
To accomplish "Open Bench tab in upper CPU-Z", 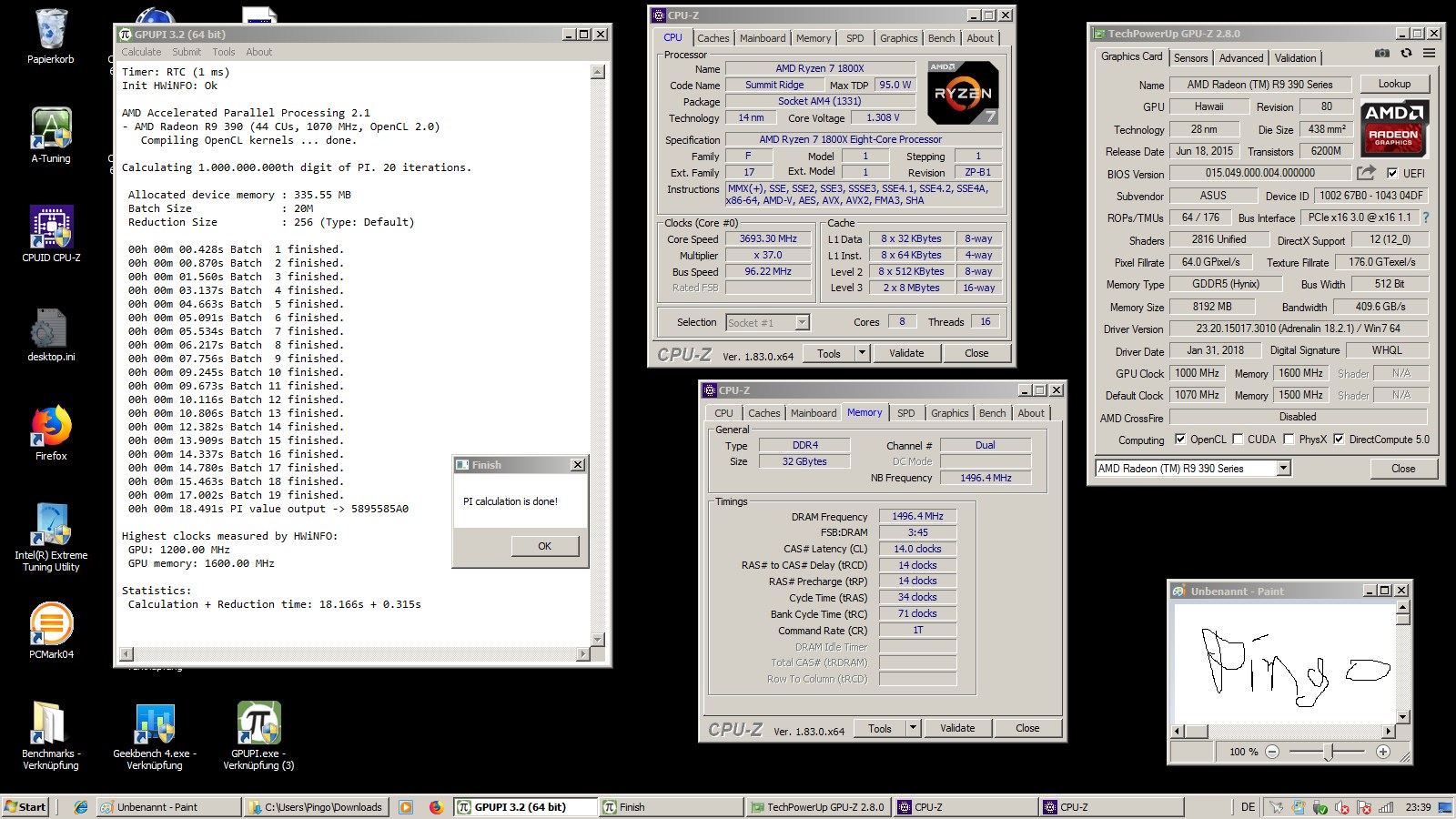I will coord(942,38).
